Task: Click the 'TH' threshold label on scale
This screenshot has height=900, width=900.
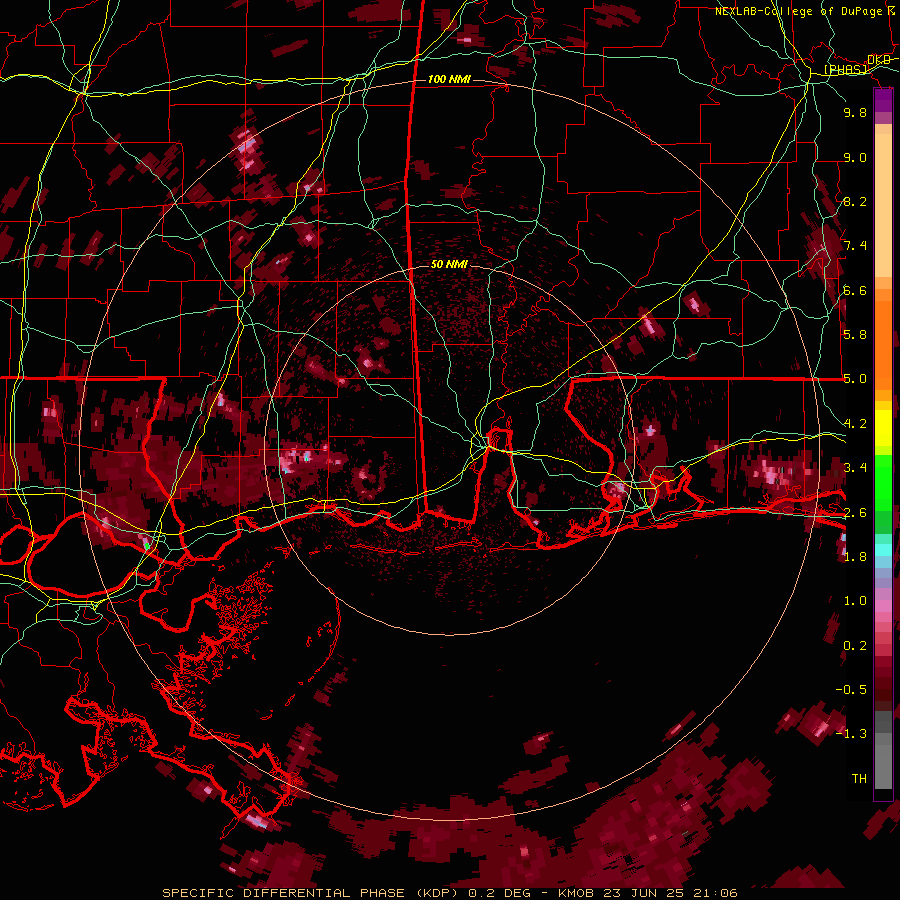Action: point(859,779)
